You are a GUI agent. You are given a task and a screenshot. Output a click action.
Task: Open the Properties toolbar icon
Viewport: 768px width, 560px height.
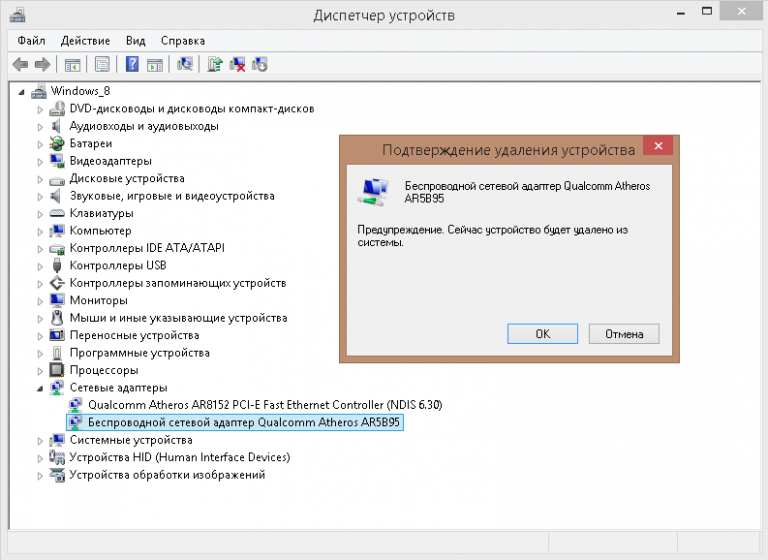pos(101,65)
